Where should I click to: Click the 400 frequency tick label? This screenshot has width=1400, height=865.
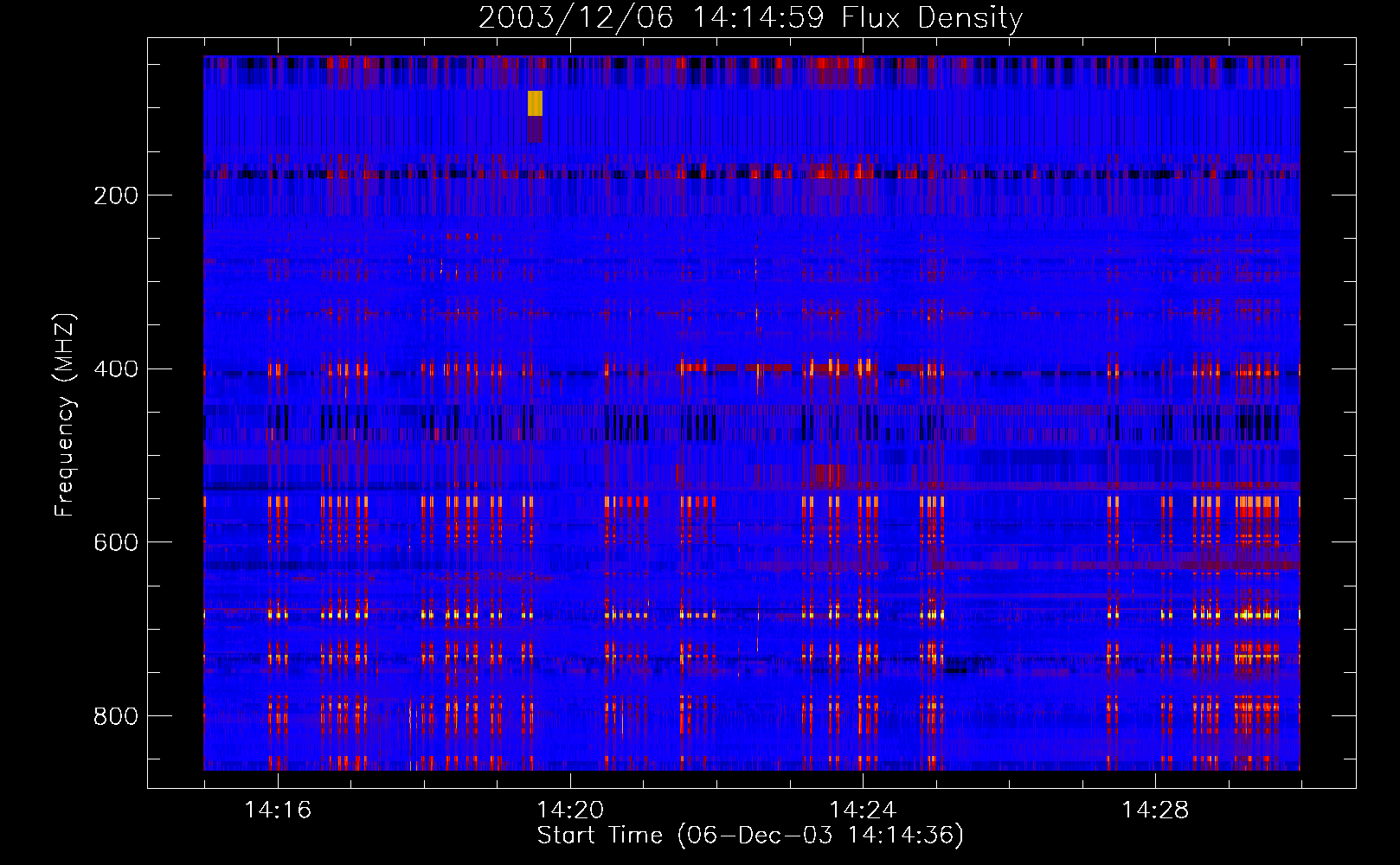click(x=116, y=369)
